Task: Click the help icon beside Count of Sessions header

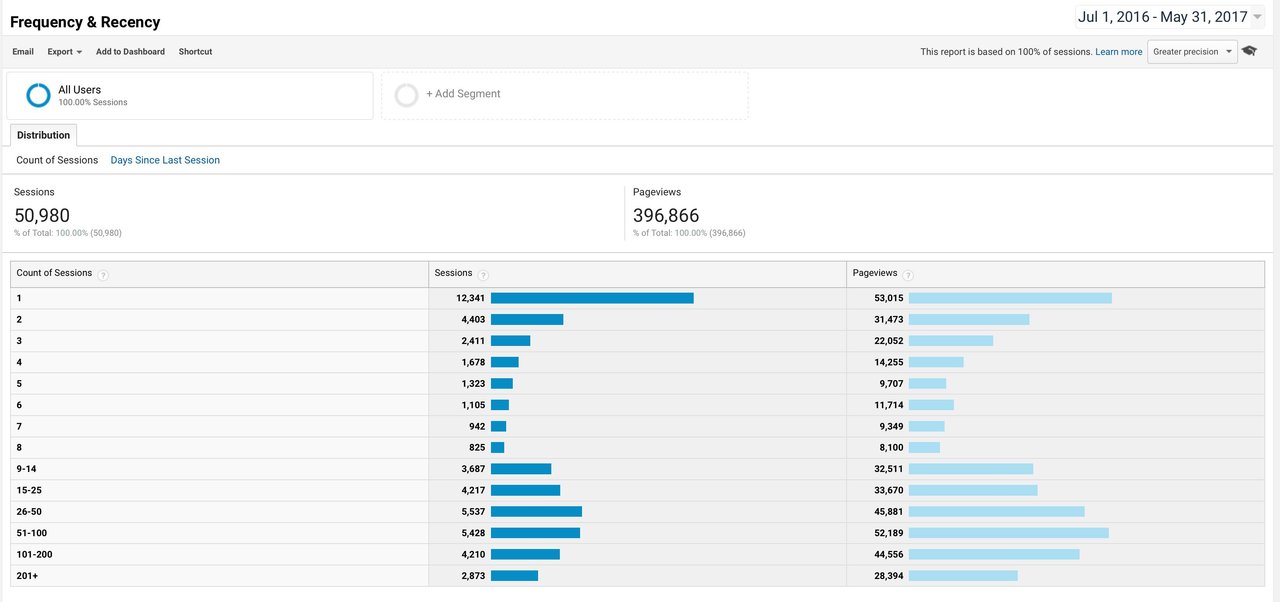Action: coord(103,275)
